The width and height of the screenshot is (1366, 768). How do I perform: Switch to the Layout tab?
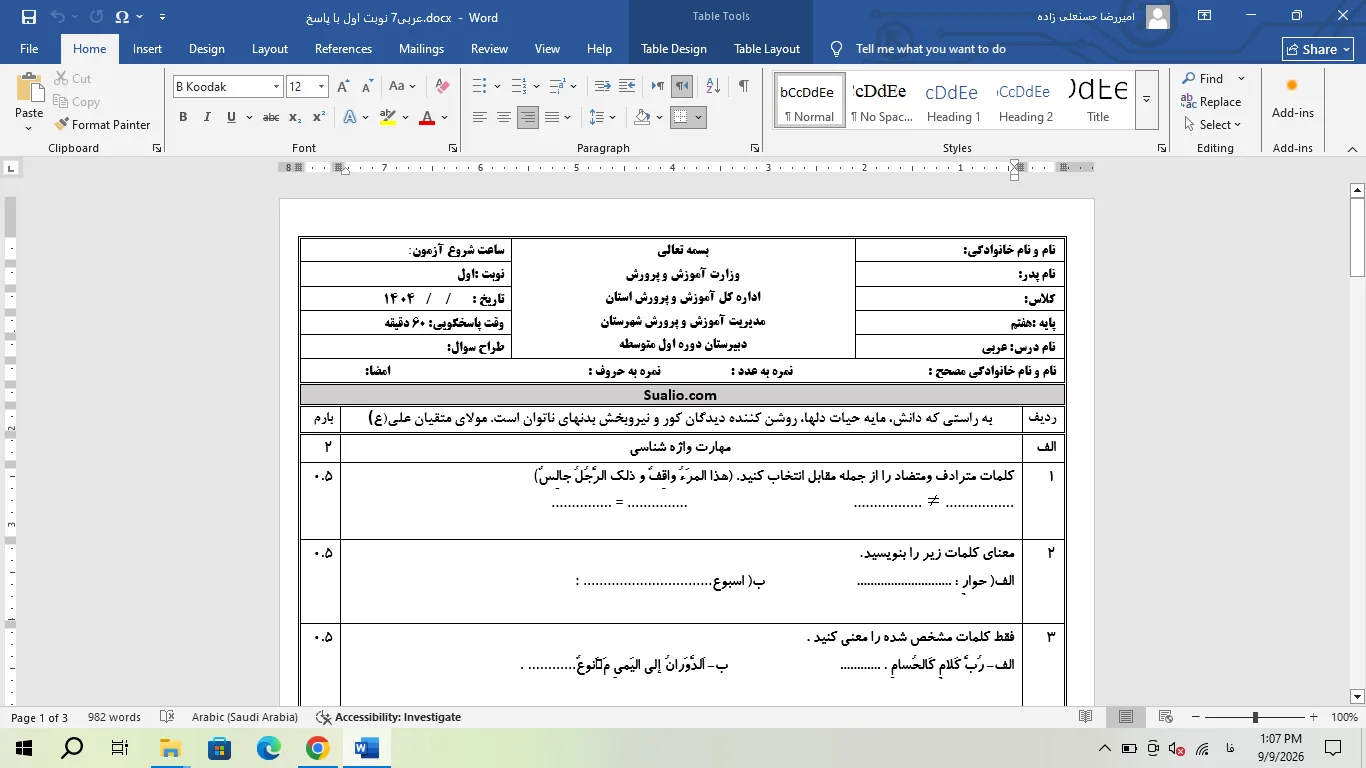click(270, 49)
